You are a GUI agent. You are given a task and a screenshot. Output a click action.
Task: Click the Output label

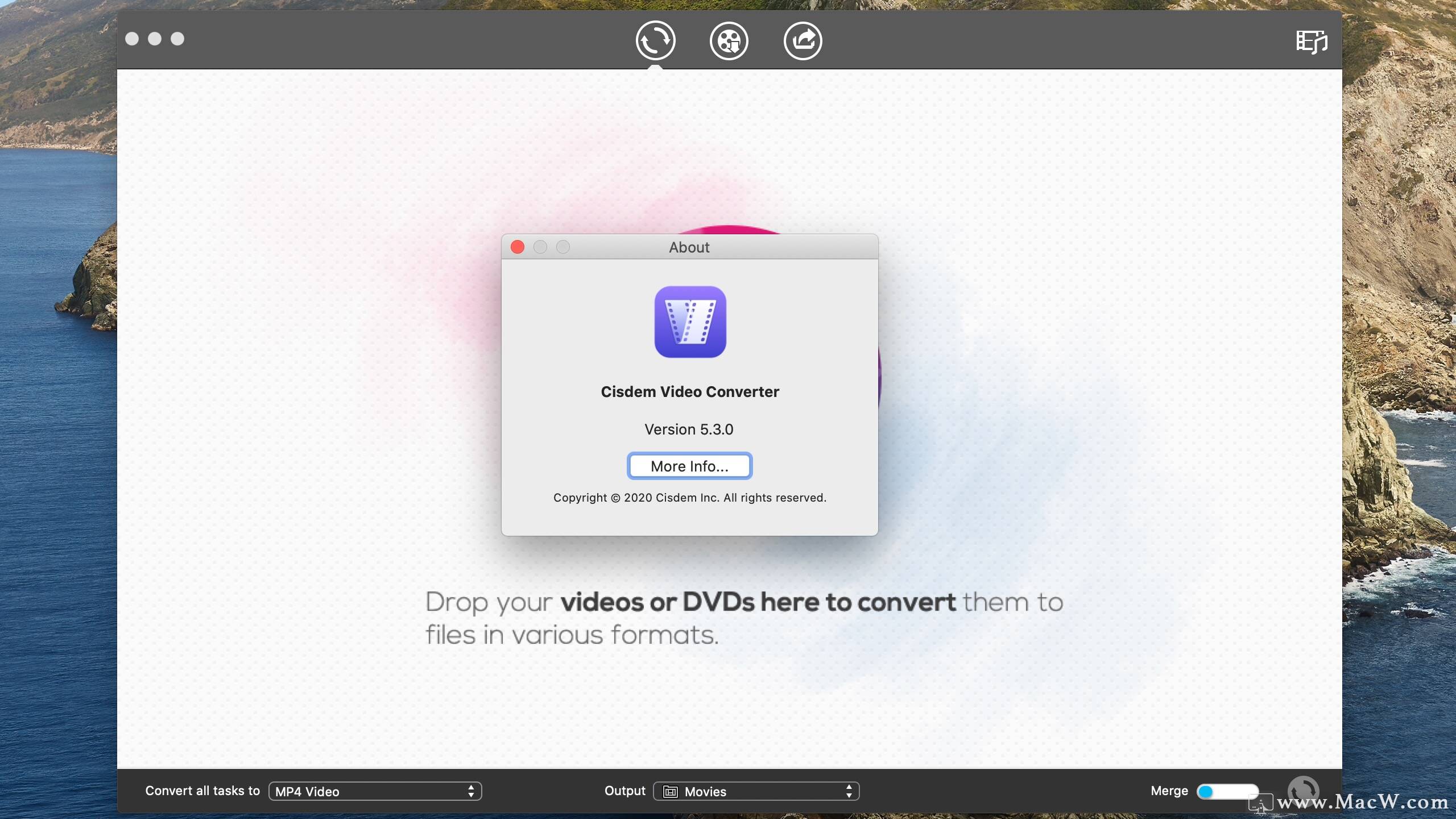(x=624, y=791)
